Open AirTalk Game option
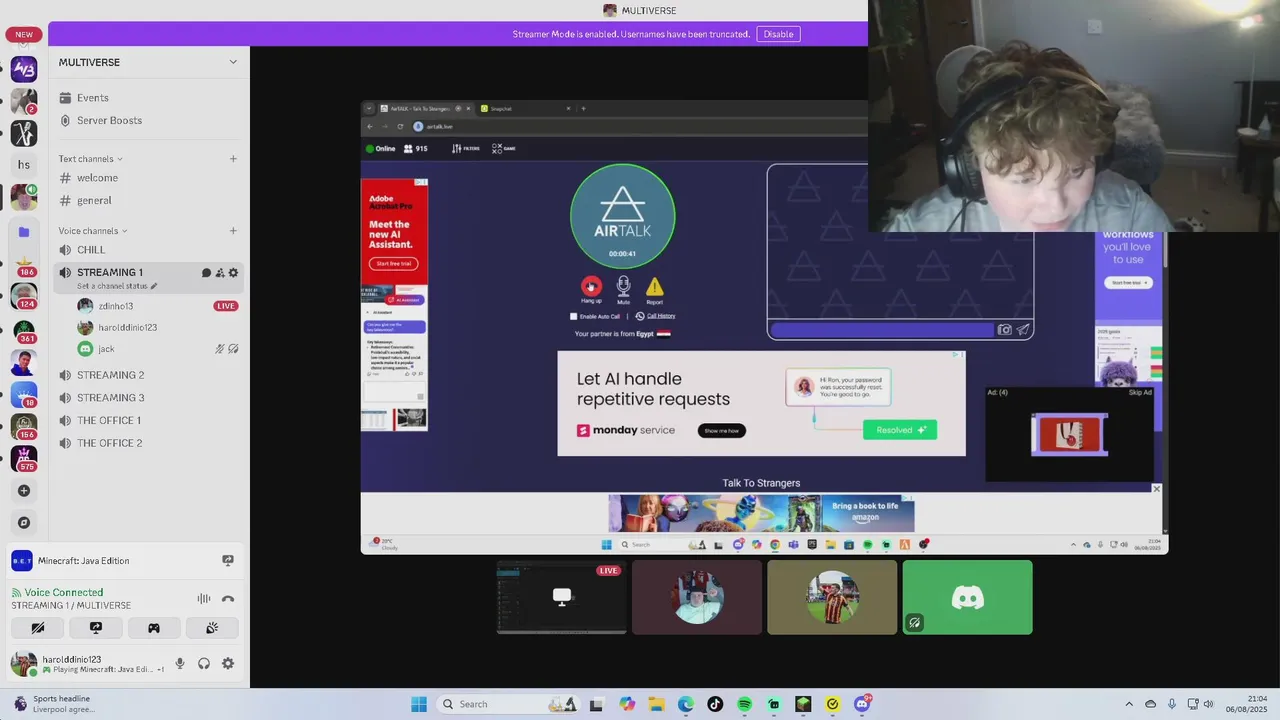The image size is (1280, 720). pos(503,148)
